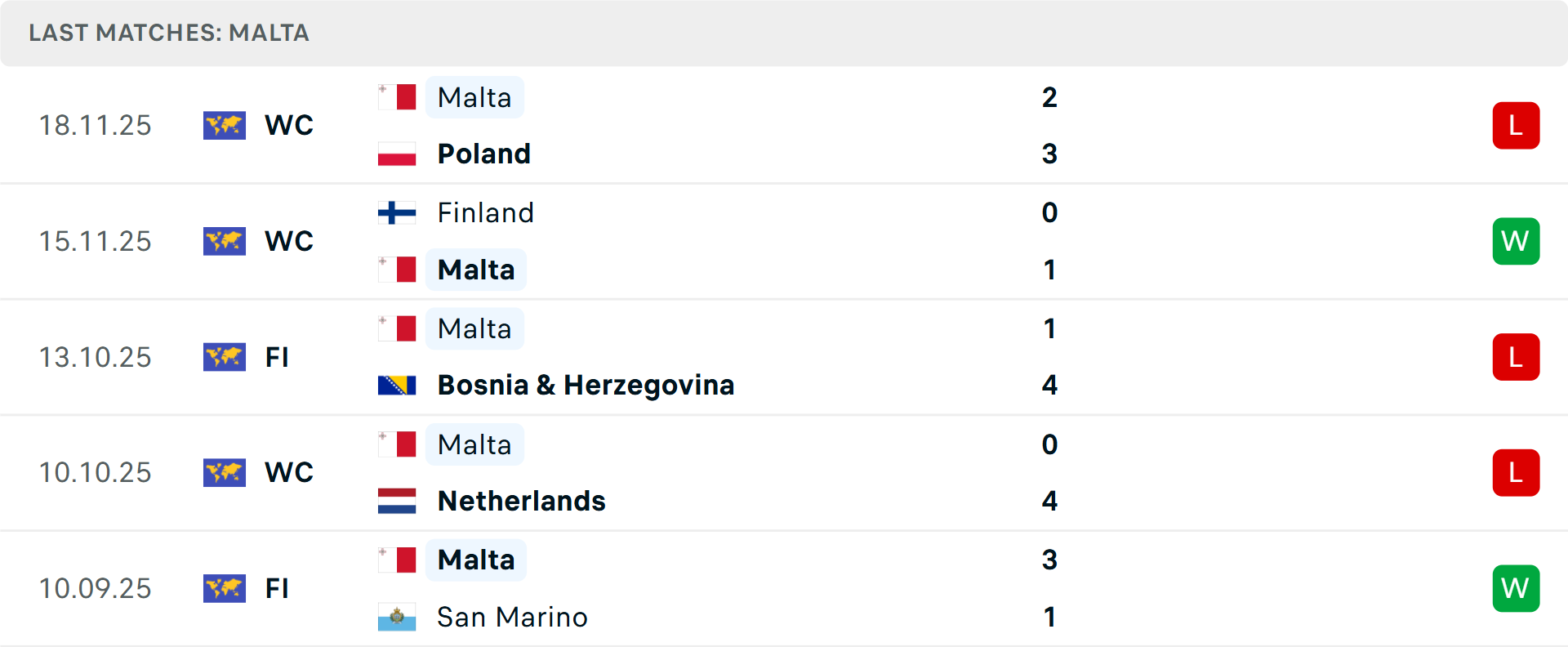Click the world map icon for 13.10.25 match
This screenshot has width=1568, height=647.
click(x=225, y=357)
